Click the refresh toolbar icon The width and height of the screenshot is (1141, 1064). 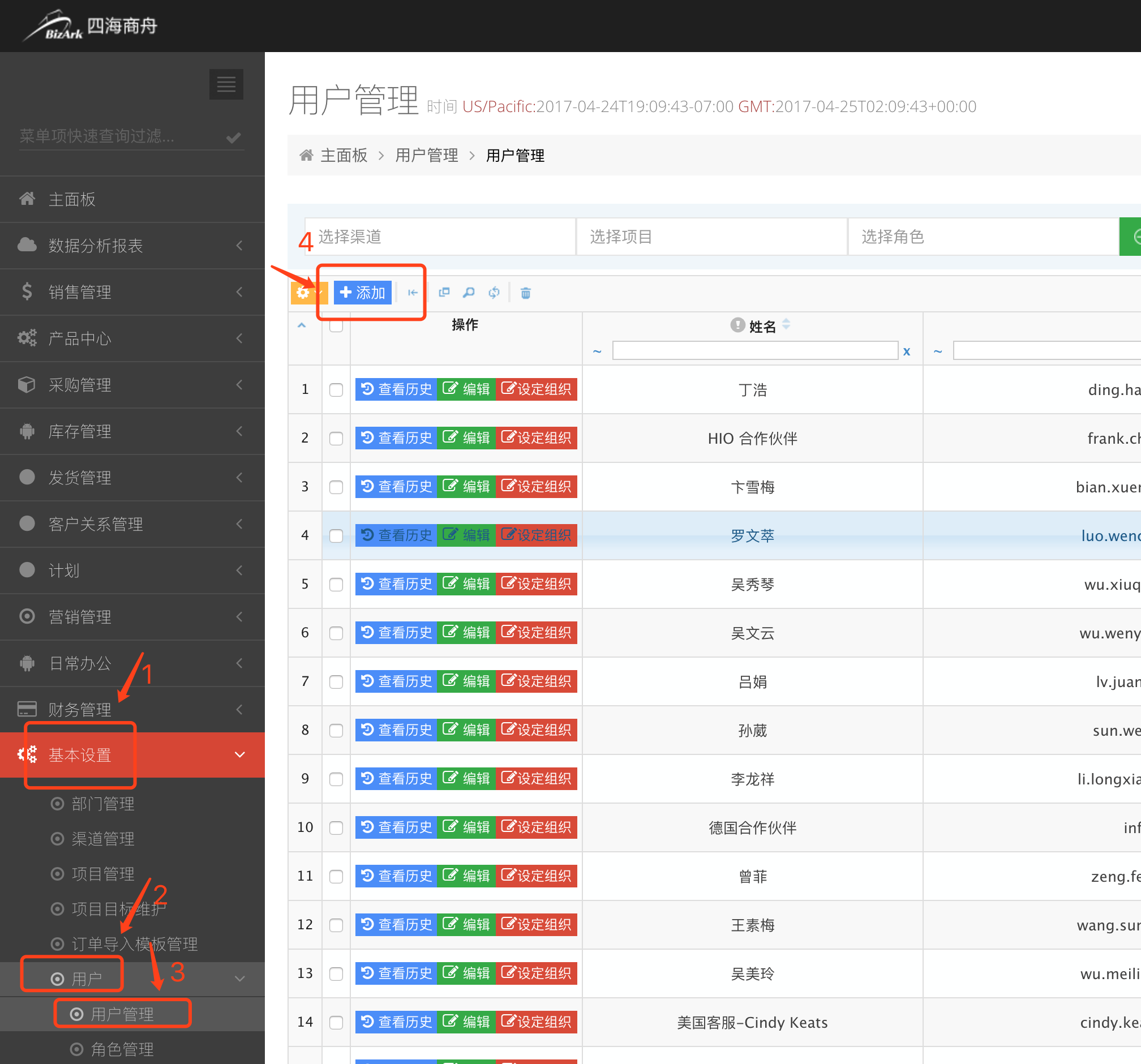click(x=494, y=293)
